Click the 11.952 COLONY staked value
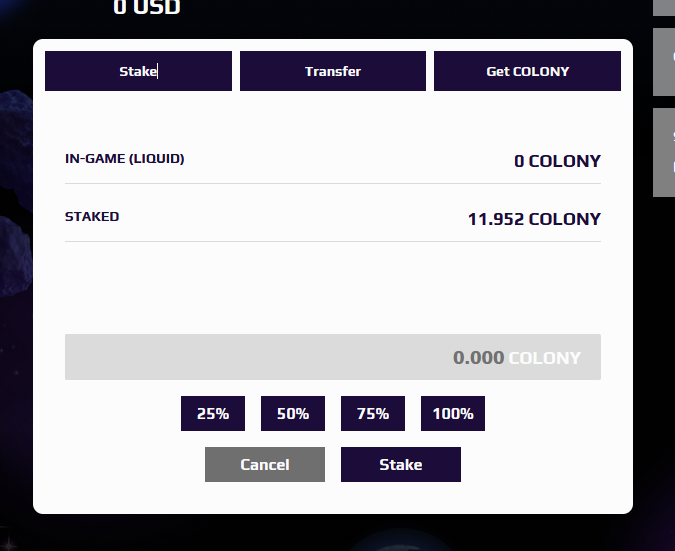The width and height of the screenshot is (675, 551). [x=534, y=219]
